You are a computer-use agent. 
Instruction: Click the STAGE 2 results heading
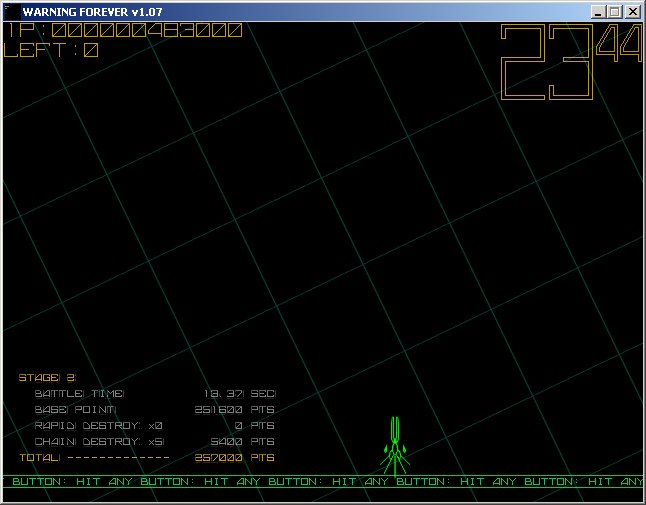point(48,378)
